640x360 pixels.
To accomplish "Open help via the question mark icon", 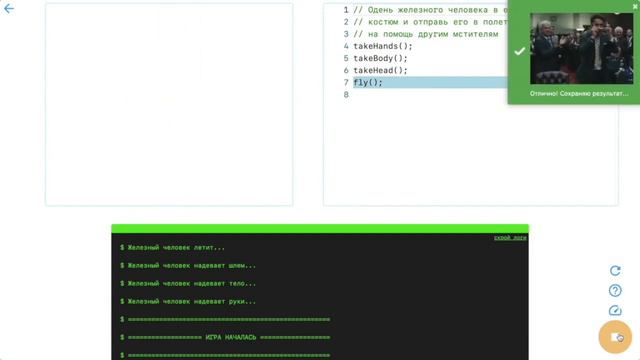I will pyautogui.click(x=615, y=291).
